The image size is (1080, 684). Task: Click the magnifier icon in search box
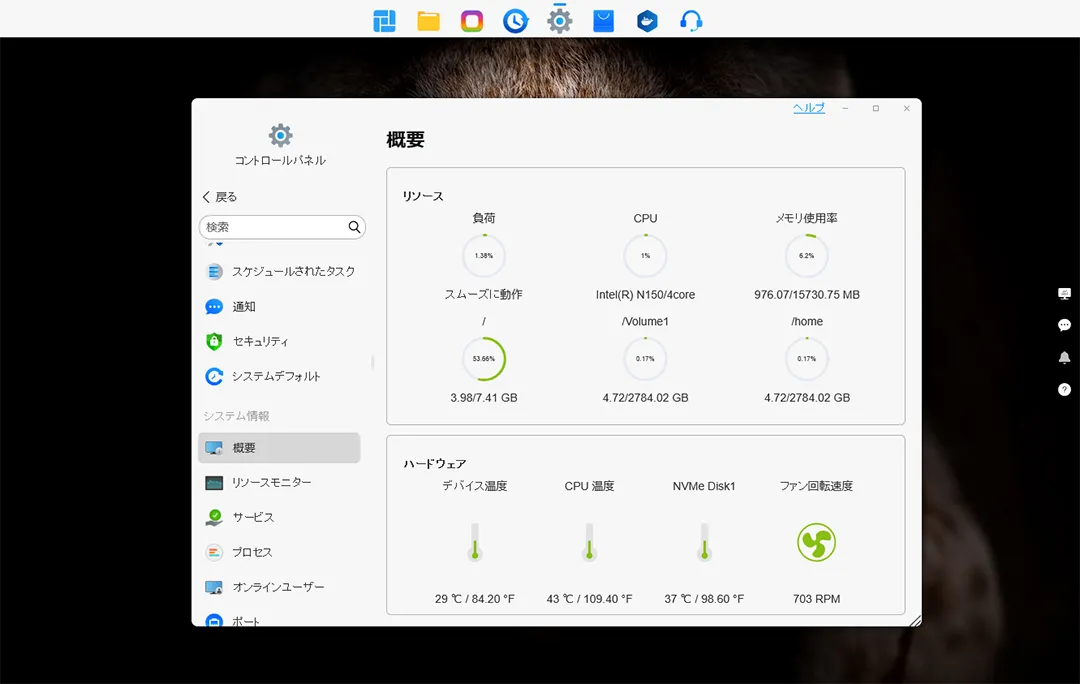point(354,227)
